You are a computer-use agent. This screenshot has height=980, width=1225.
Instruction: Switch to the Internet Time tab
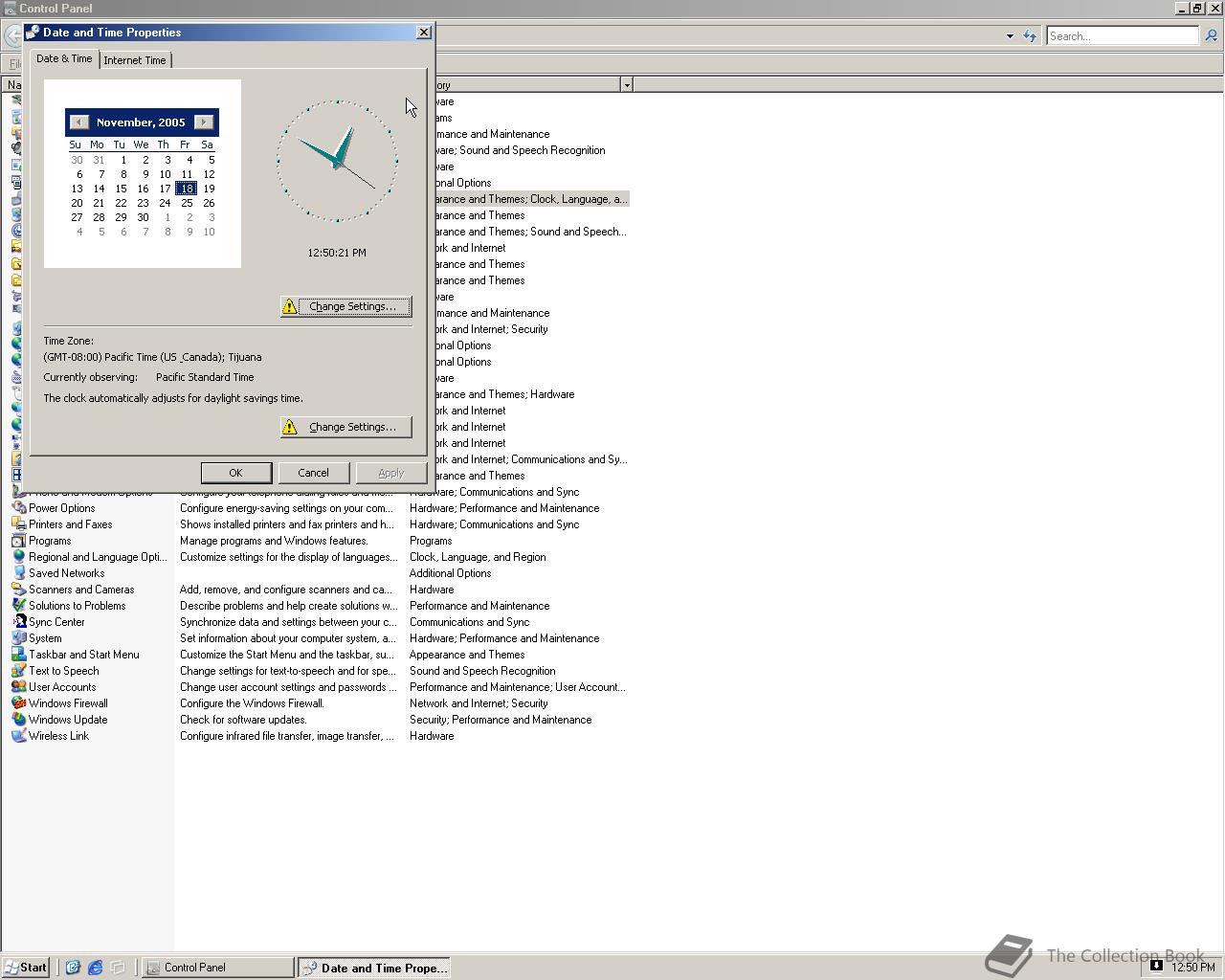(135, 60)
